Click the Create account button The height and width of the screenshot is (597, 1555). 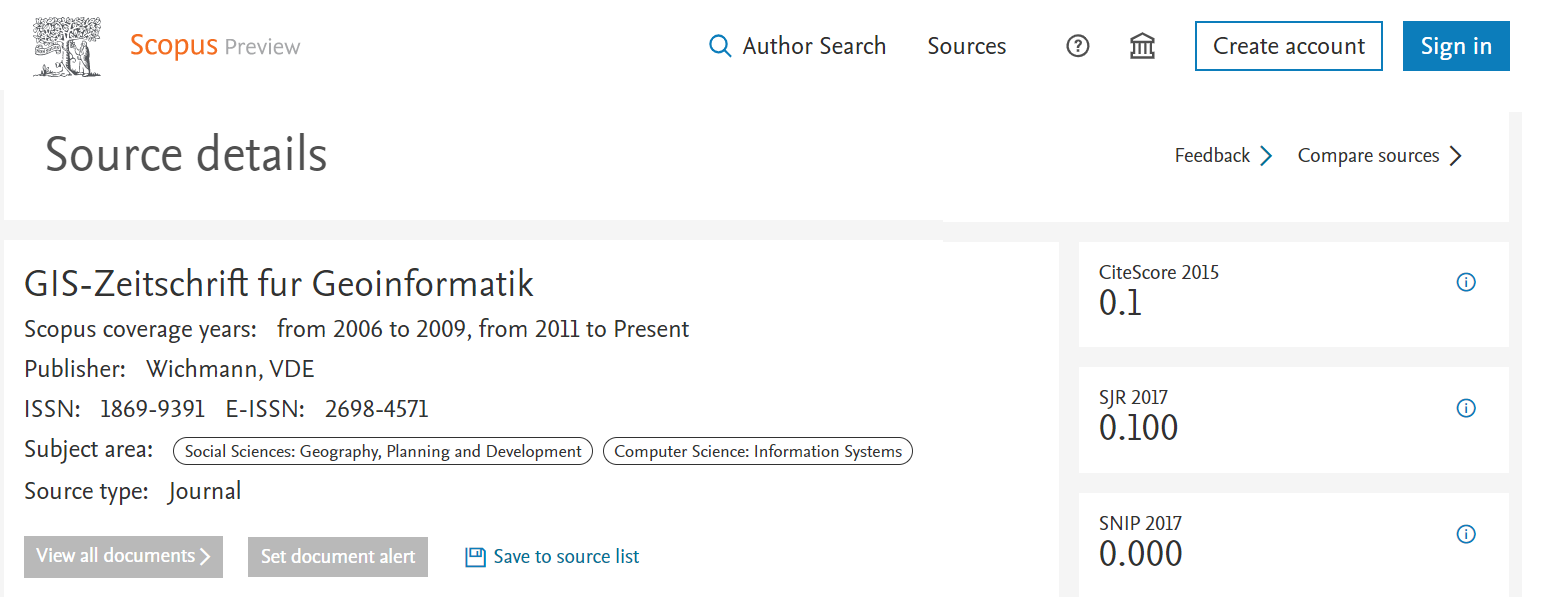1288,46
